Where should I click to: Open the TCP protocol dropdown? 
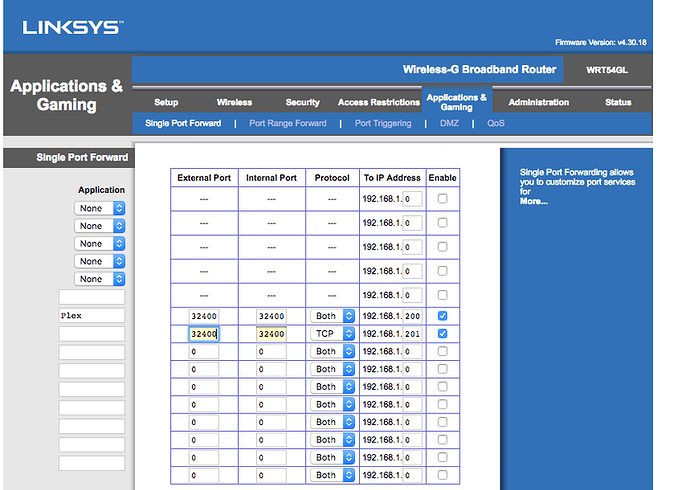332,333
